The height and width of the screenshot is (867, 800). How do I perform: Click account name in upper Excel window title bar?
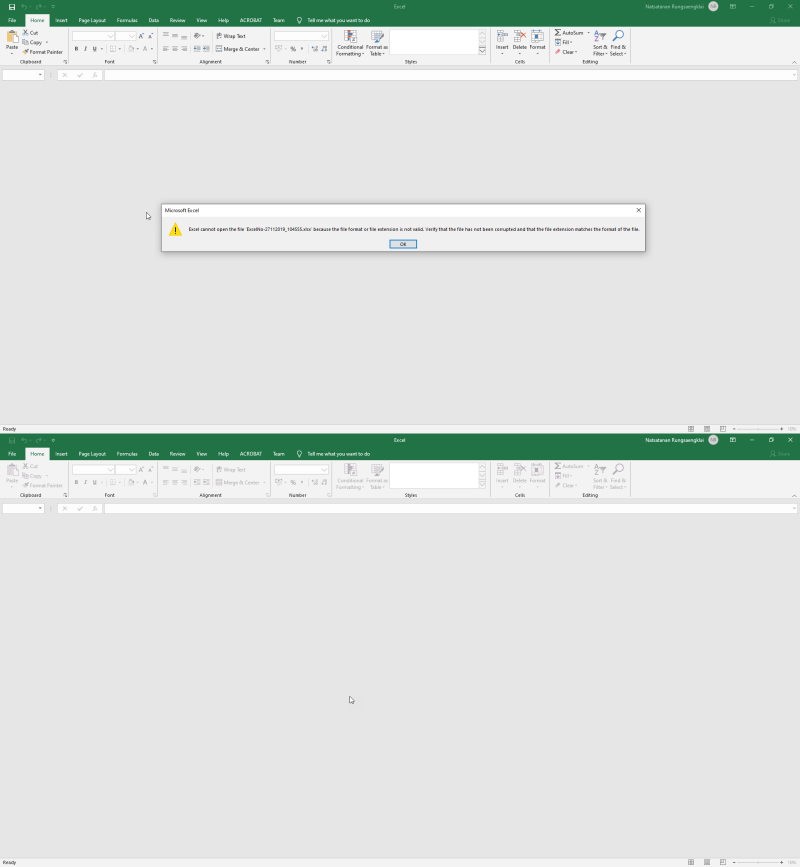tap(674, 7)
